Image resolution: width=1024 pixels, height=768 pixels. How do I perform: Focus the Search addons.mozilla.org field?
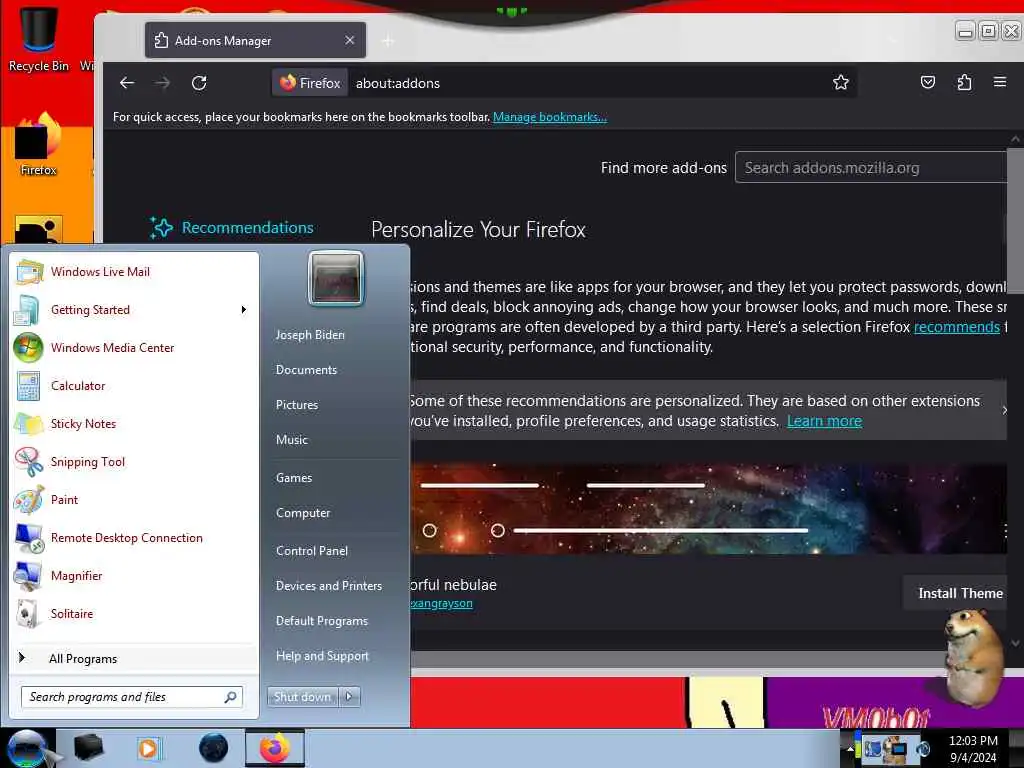pos(872,168)
